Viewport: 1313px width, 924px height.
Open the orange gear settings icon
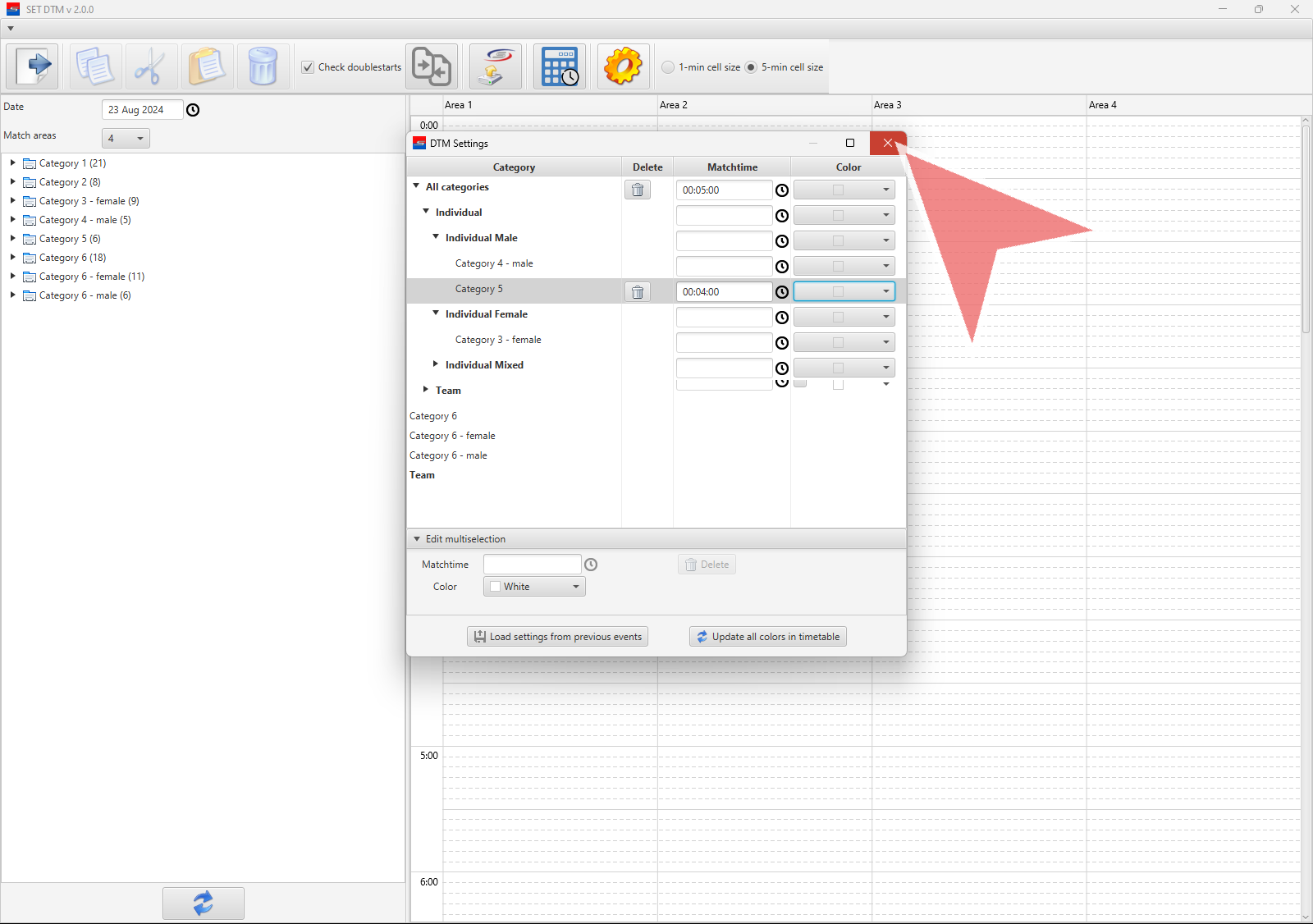(x=623, y=66)
